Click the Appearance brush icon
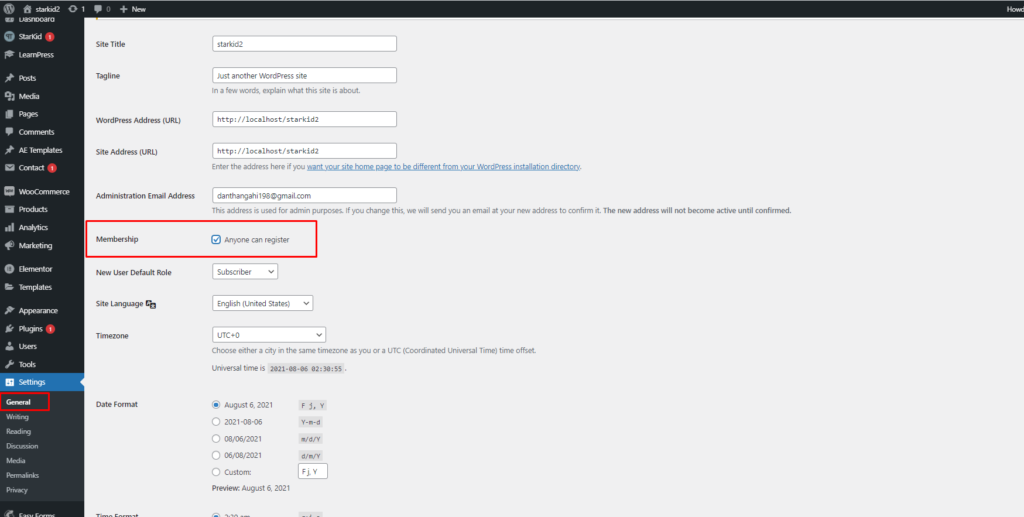The image size is (1024, 517). click(x=9, y=311)
